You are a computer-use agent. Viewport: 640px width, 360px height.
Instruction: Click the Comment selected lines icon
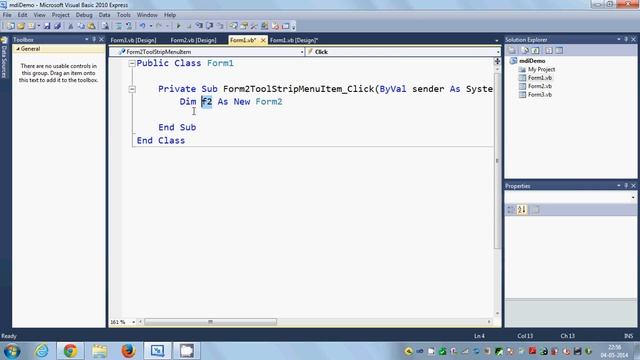(x=119, y=26)
